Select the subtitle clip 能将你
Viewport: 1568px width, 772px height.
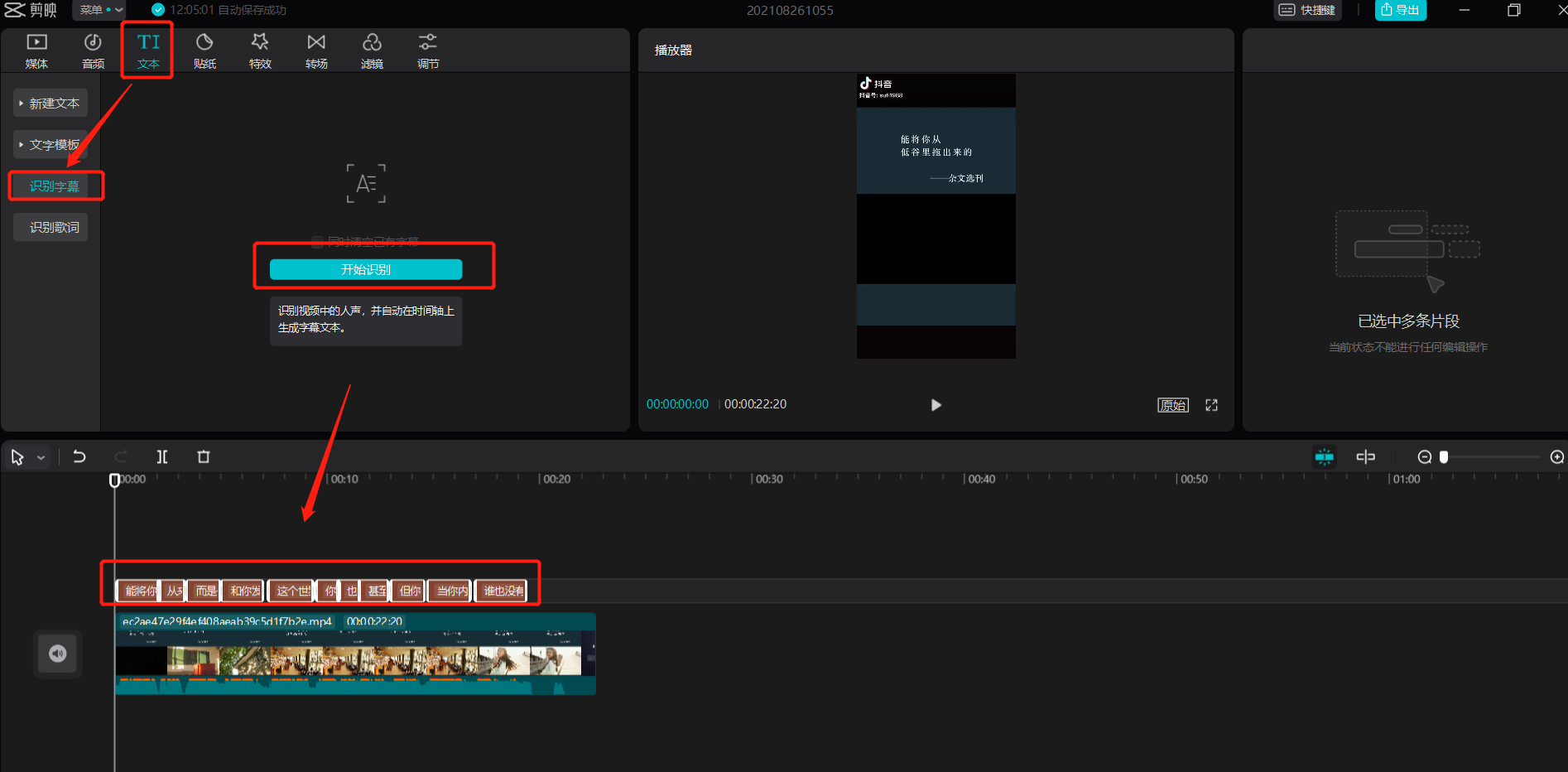point(138,591)
